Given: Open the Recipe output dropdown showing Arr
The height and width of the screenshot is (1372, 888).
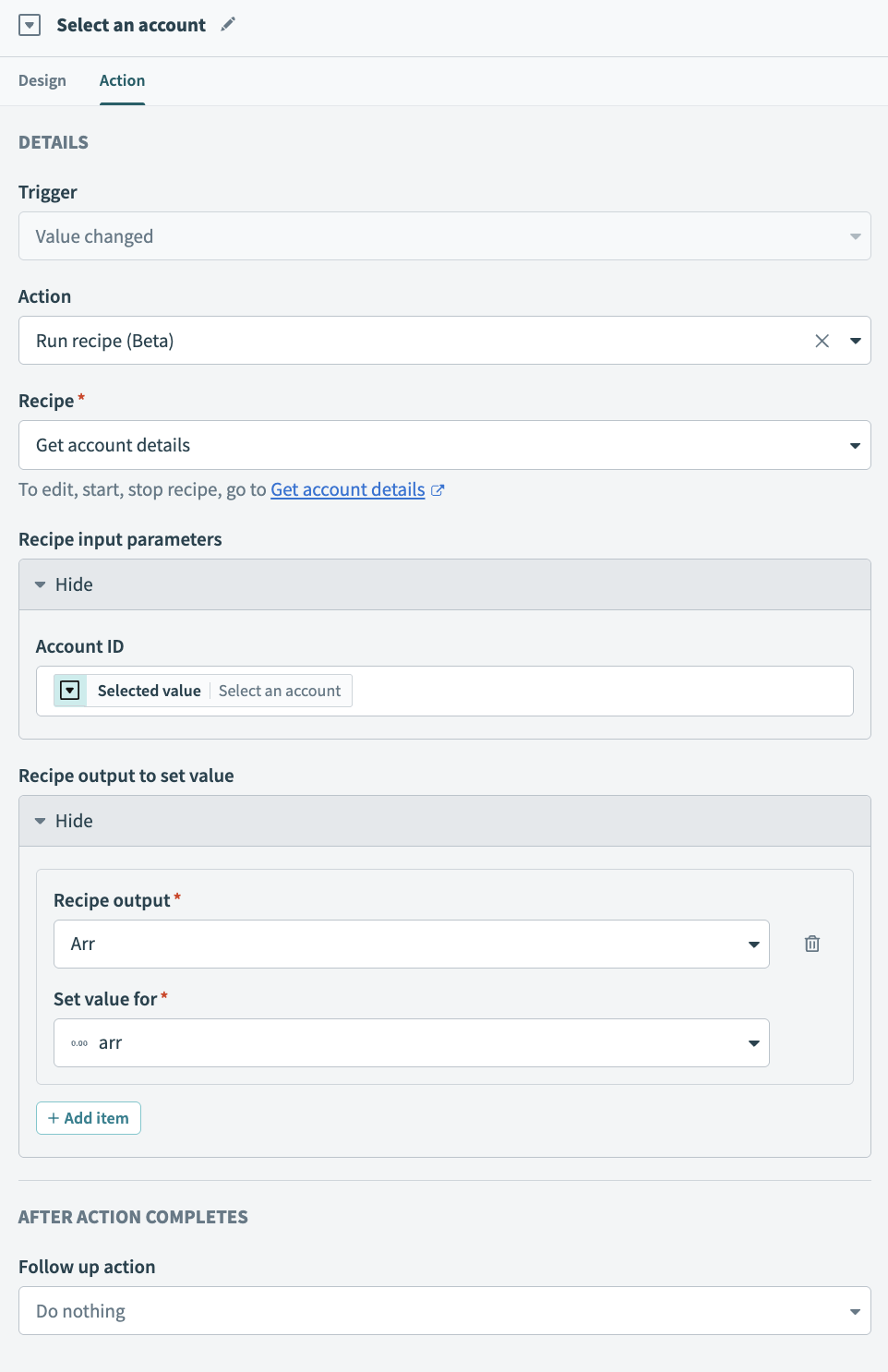Looking at the screenshot, I should [751, 944].
